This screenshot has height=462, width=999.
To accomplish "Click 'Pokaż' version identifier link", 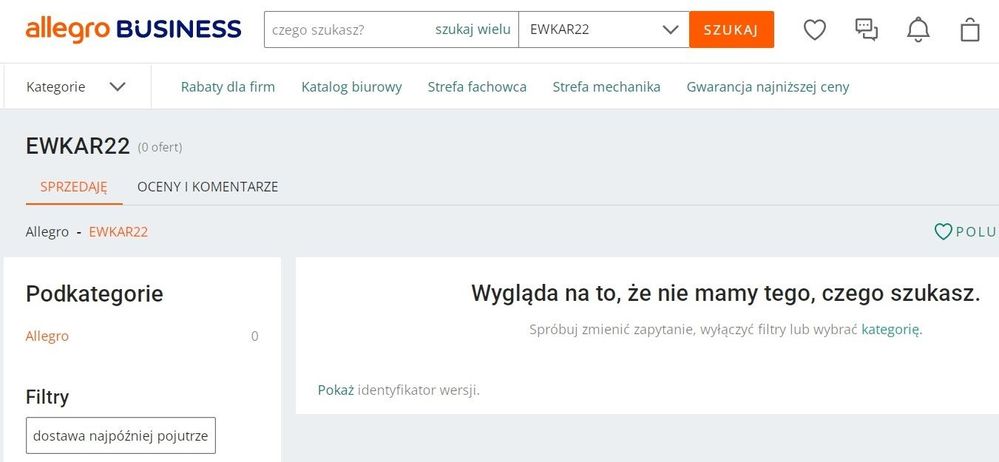I will tap(336, 390).
